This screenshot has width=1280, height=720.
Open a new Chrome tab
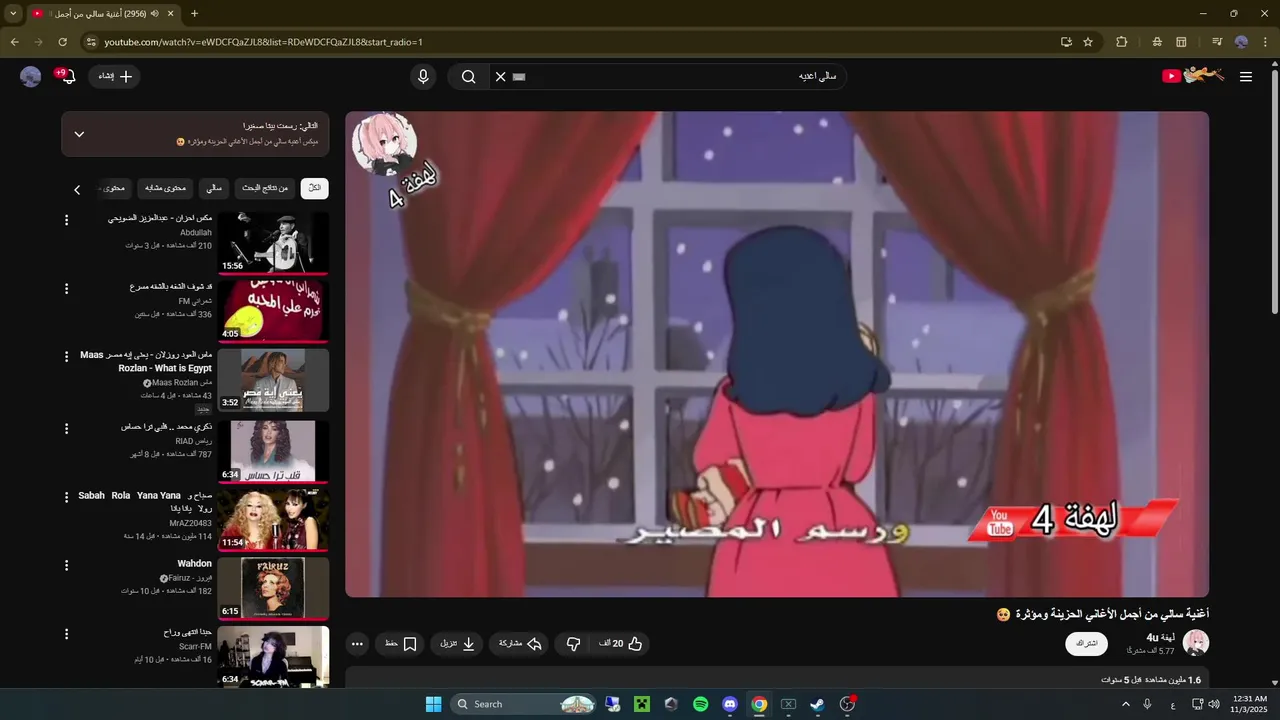(194, 13)
